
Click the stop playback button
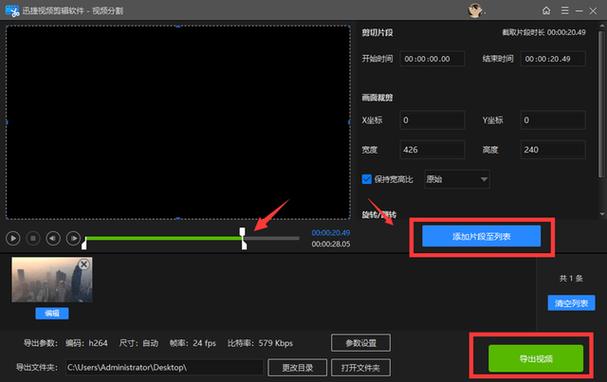pyautogui.click(x=33, y=238)
